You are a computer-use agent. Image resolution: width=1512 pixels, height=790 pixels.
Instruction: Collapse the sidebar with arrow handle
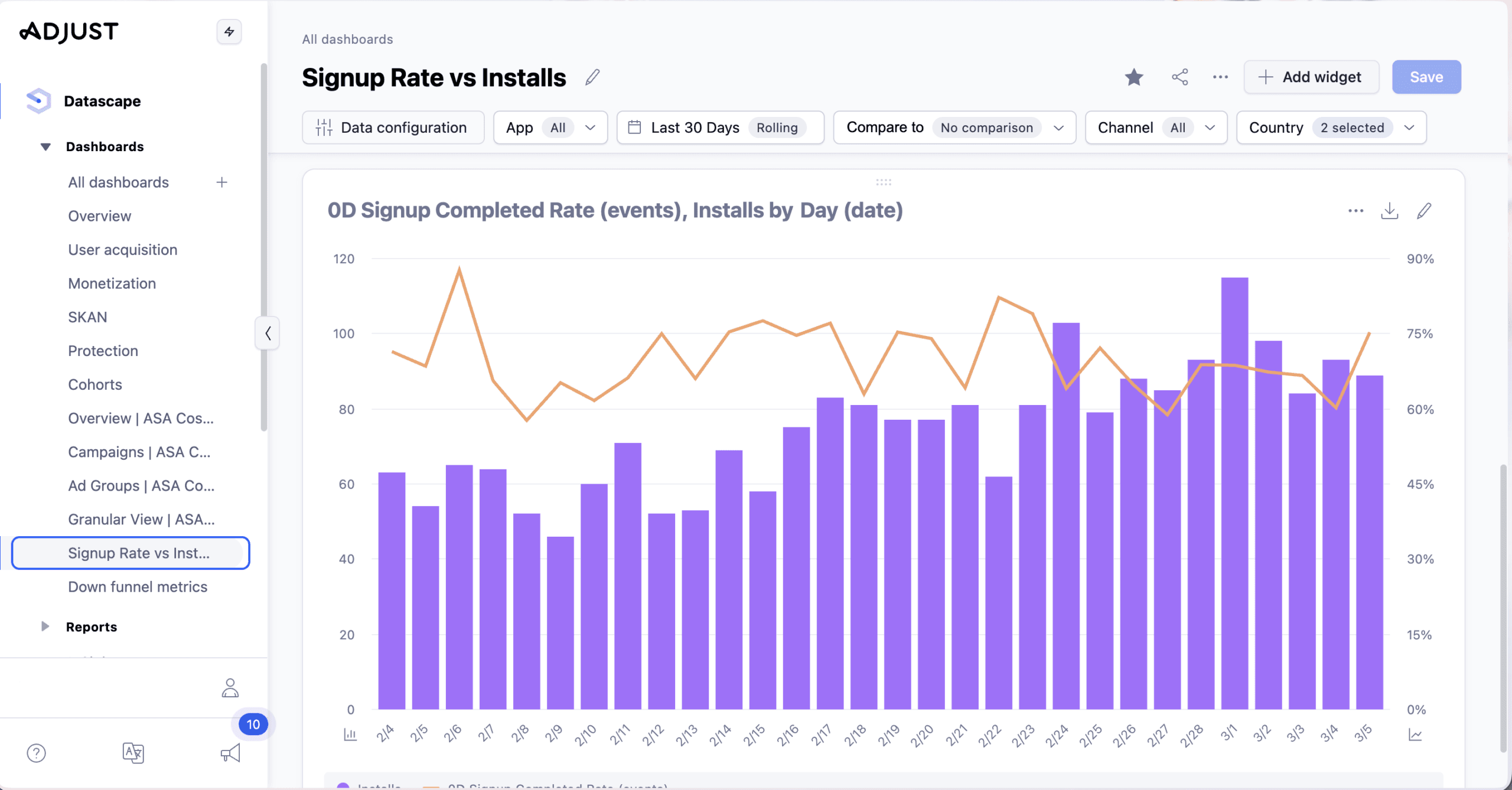coord(268,334)
